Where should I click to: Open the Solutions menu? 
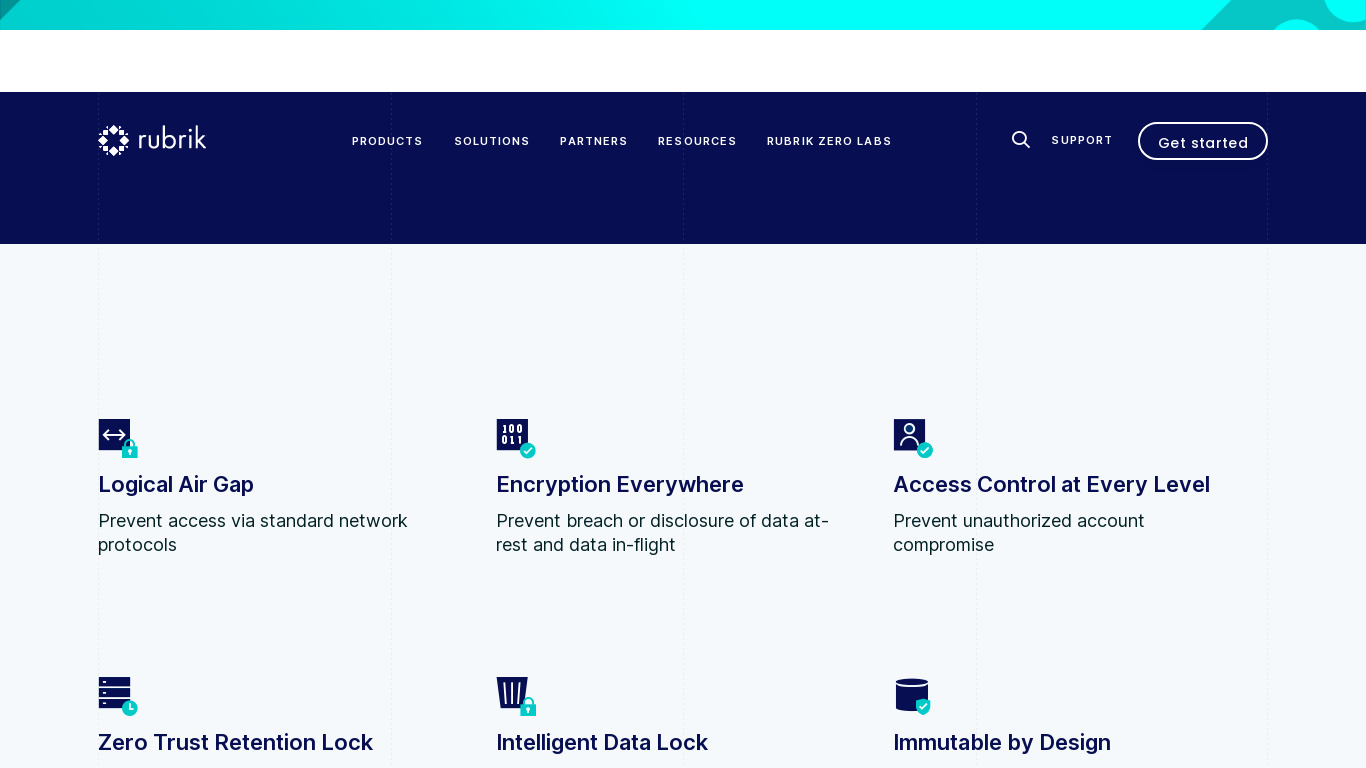pos(492,141)
